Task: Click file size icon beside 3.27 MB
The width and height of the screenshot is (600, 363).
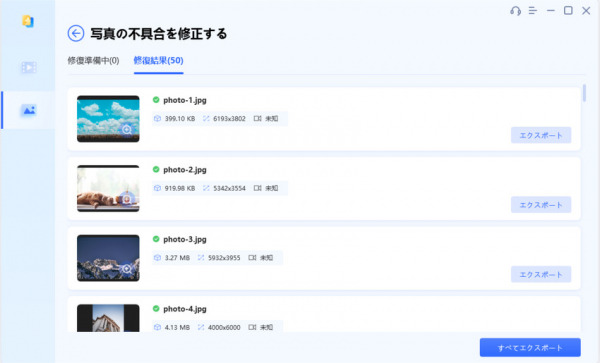Action: pyautogui.click(x=157, y=258)
